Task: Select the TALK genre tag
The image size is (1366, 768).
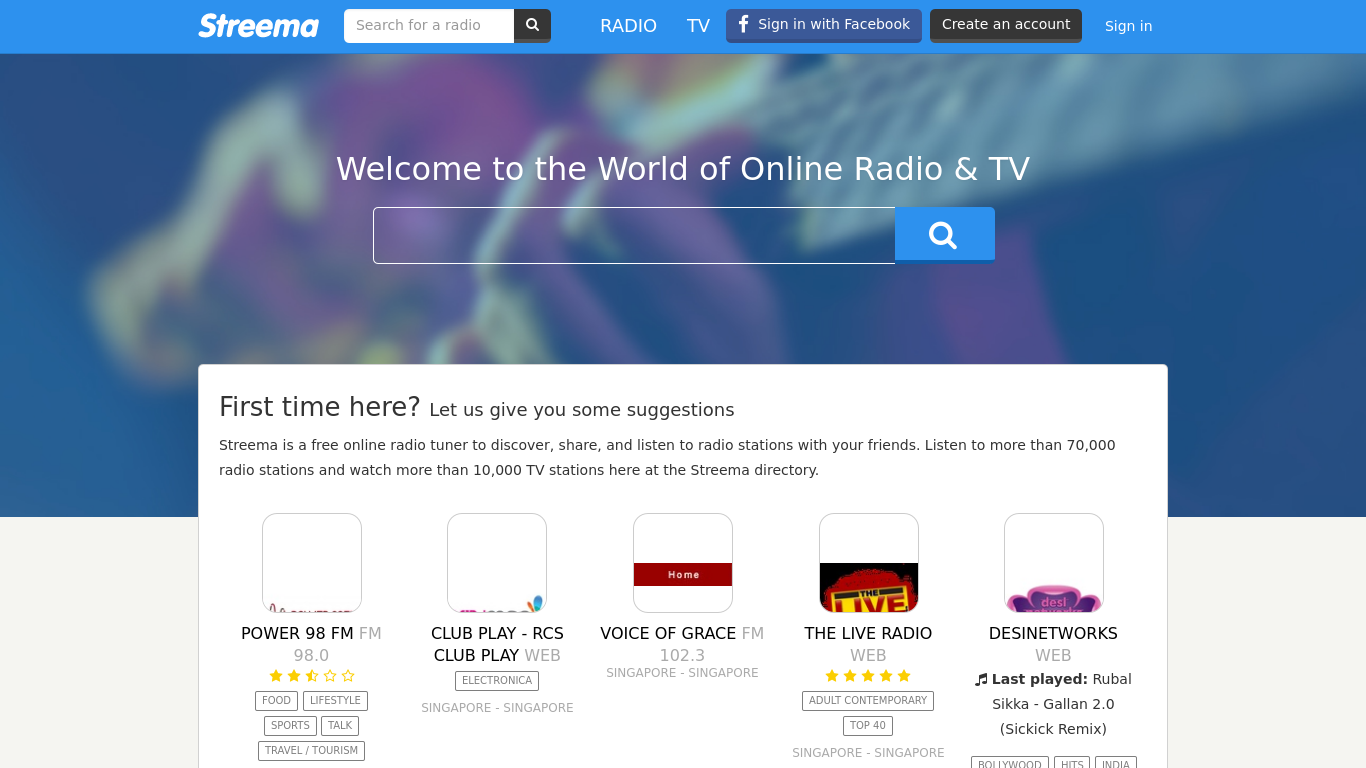Action: (x=340, y=726)
